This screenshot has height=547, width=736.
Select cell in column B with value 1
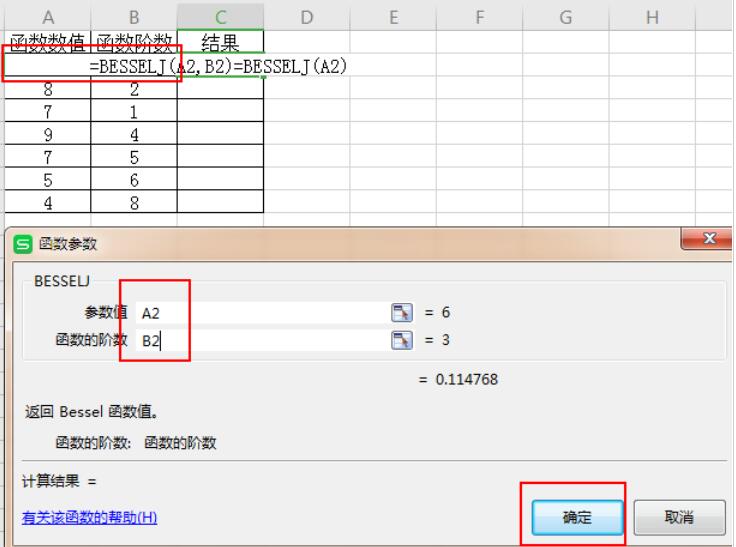coord(134,111)
